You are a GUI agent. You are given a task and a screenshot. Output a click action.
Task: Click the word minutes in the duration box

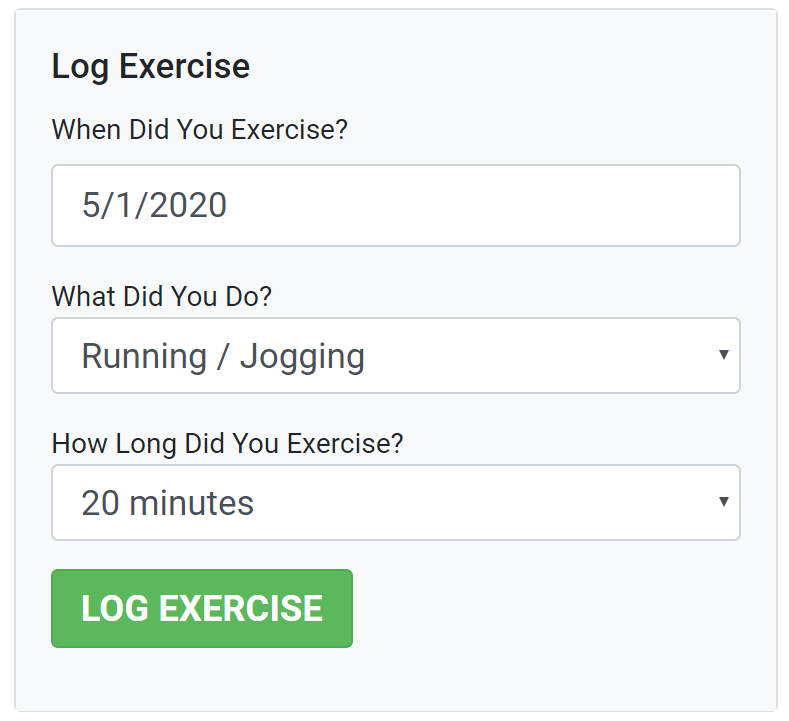(x=192, y=503)
